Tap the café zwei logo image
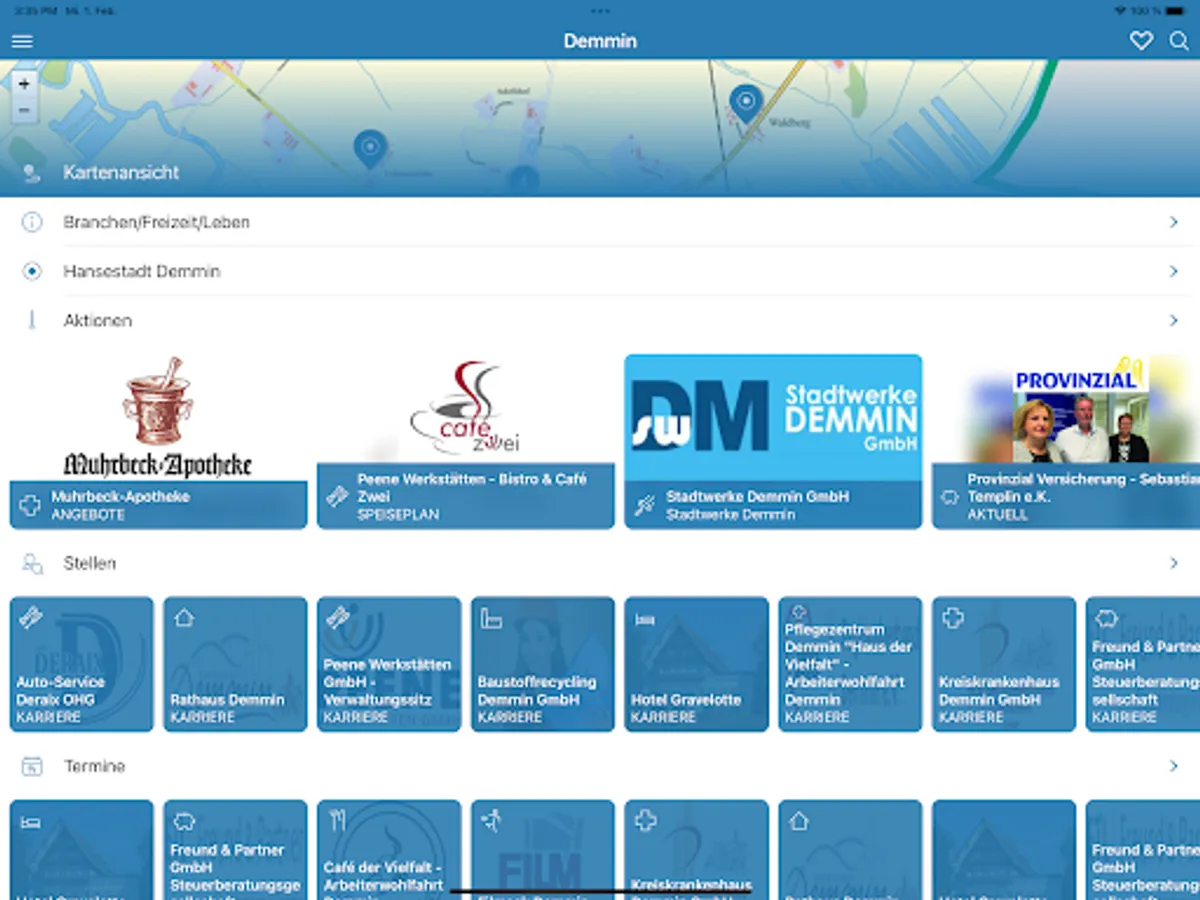The image size is (1200, 900). tap(465, 408)
